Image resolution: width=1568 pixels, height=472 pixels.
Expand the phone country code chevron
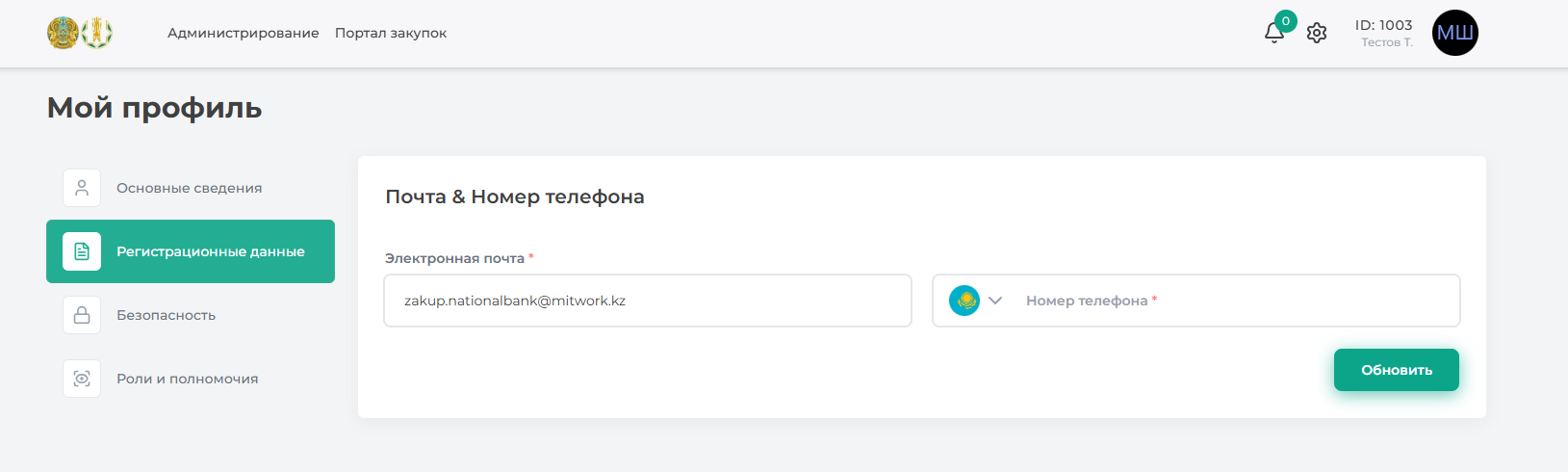tap(995, 301)
